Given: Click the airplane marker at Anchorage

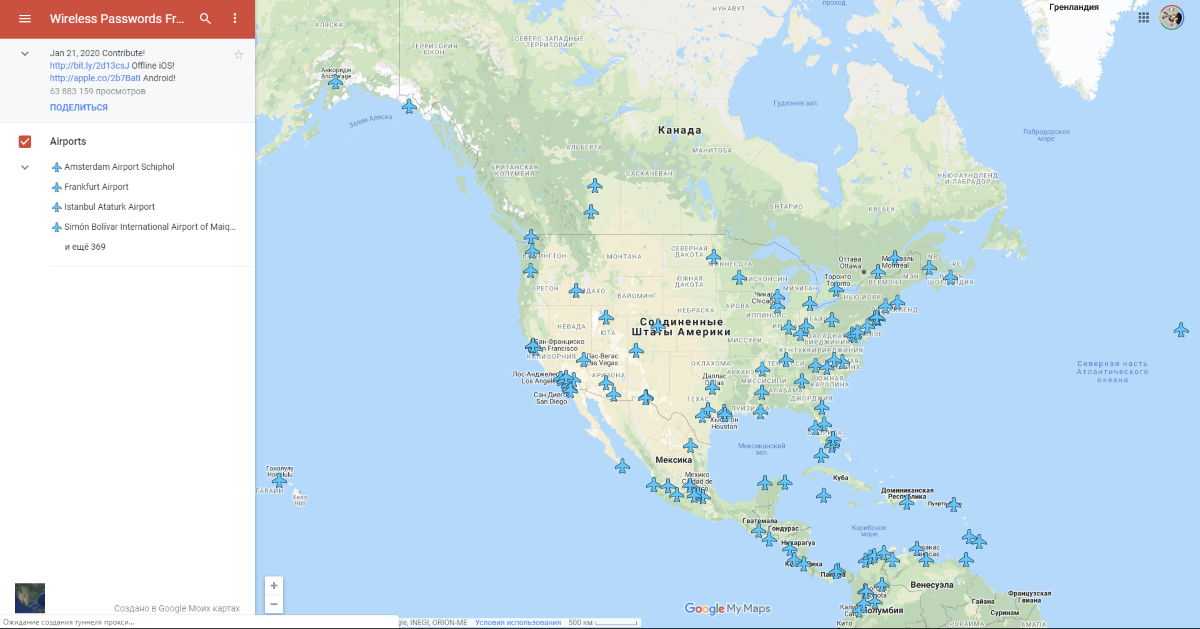Looking at the screenshot, I should click(x=335, y=82).
